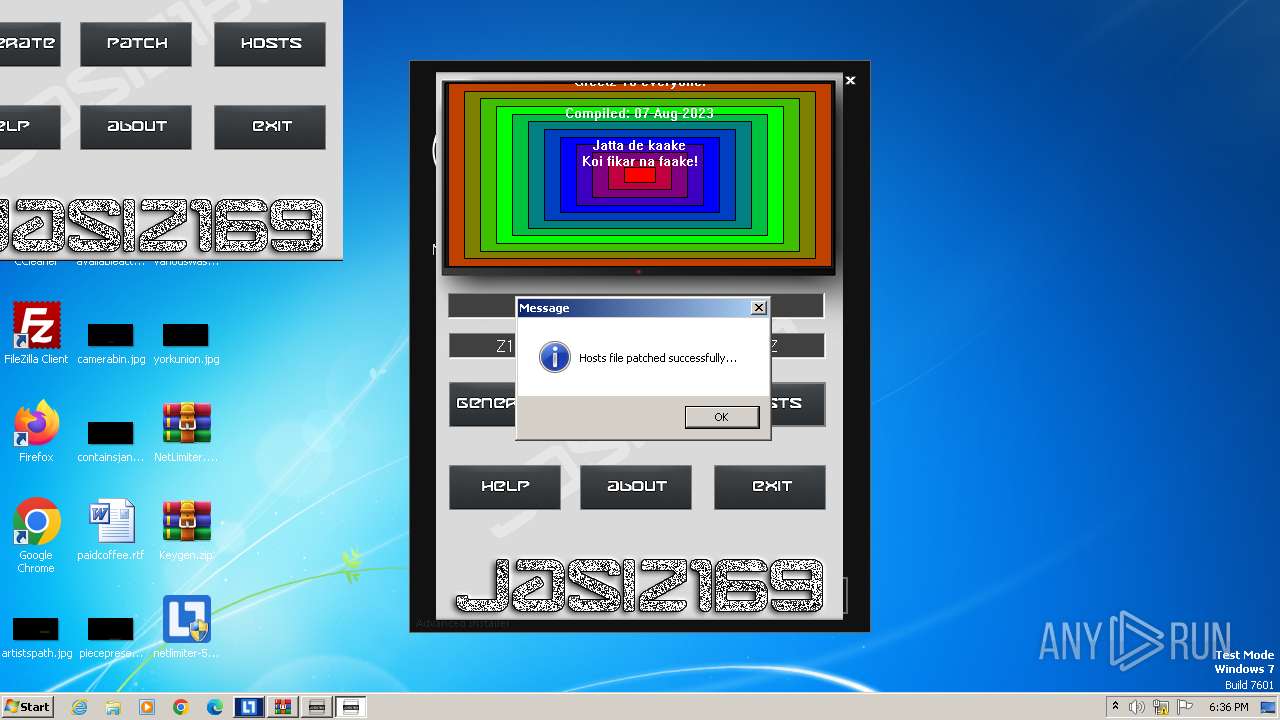
Task: Click the HELP button in the keygen window
Action: [x=505, y=487]
